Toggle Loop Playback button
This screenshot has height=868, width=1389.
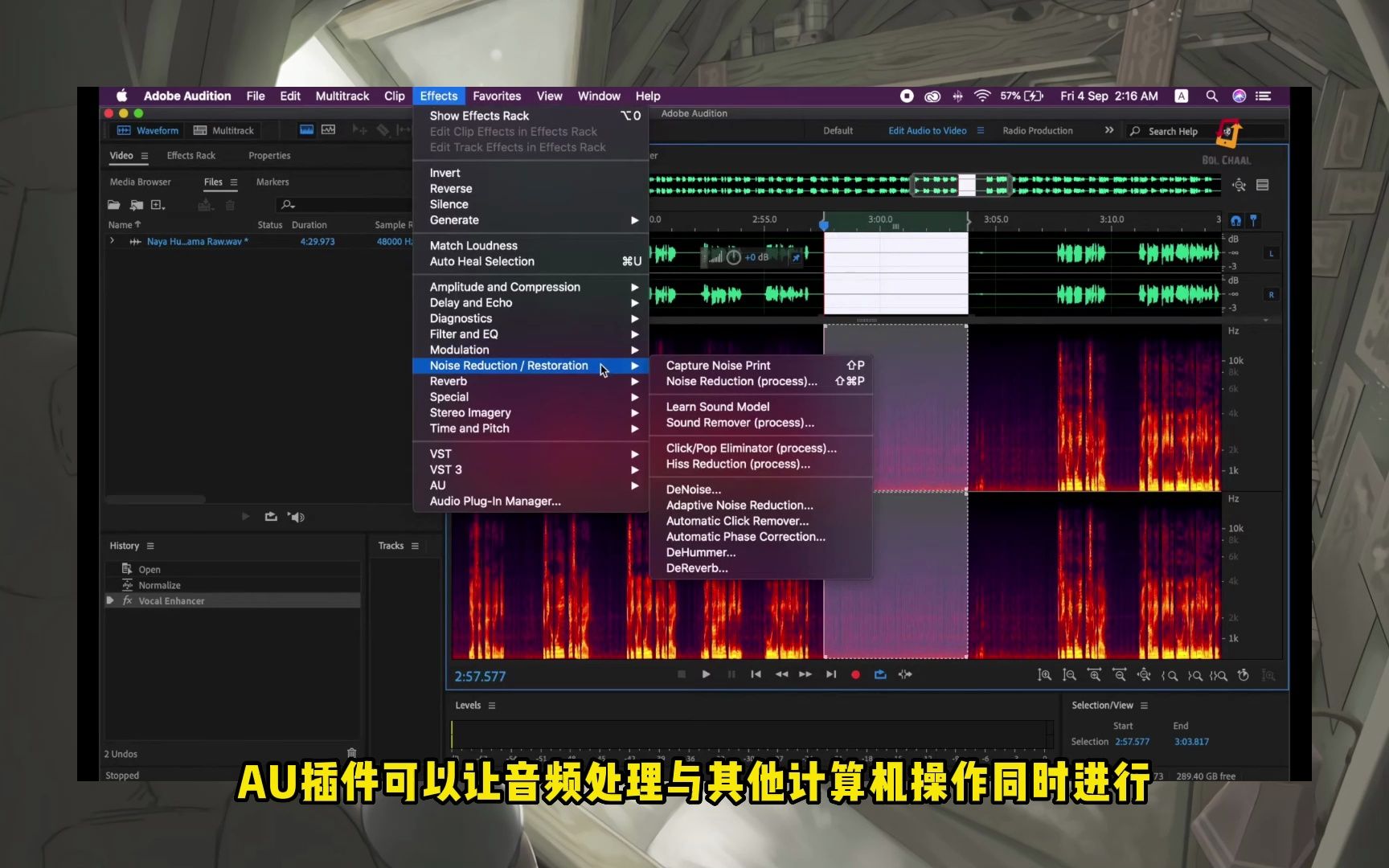[880, 674]
